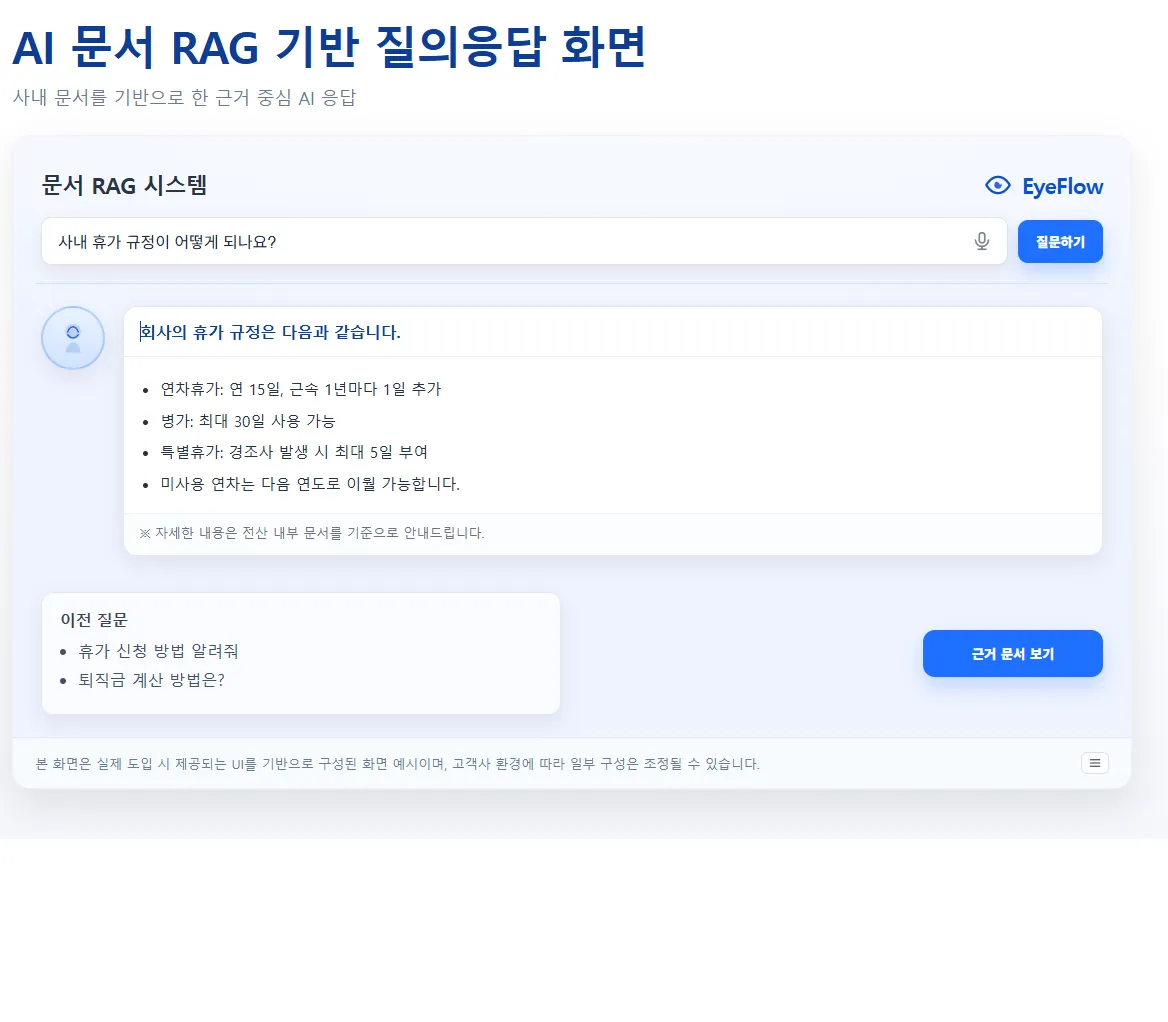1168x1022 pixels.
Task: Click subtitle 사내 문서를 기반으로 한 근거
Action: [x=185, y=98]
